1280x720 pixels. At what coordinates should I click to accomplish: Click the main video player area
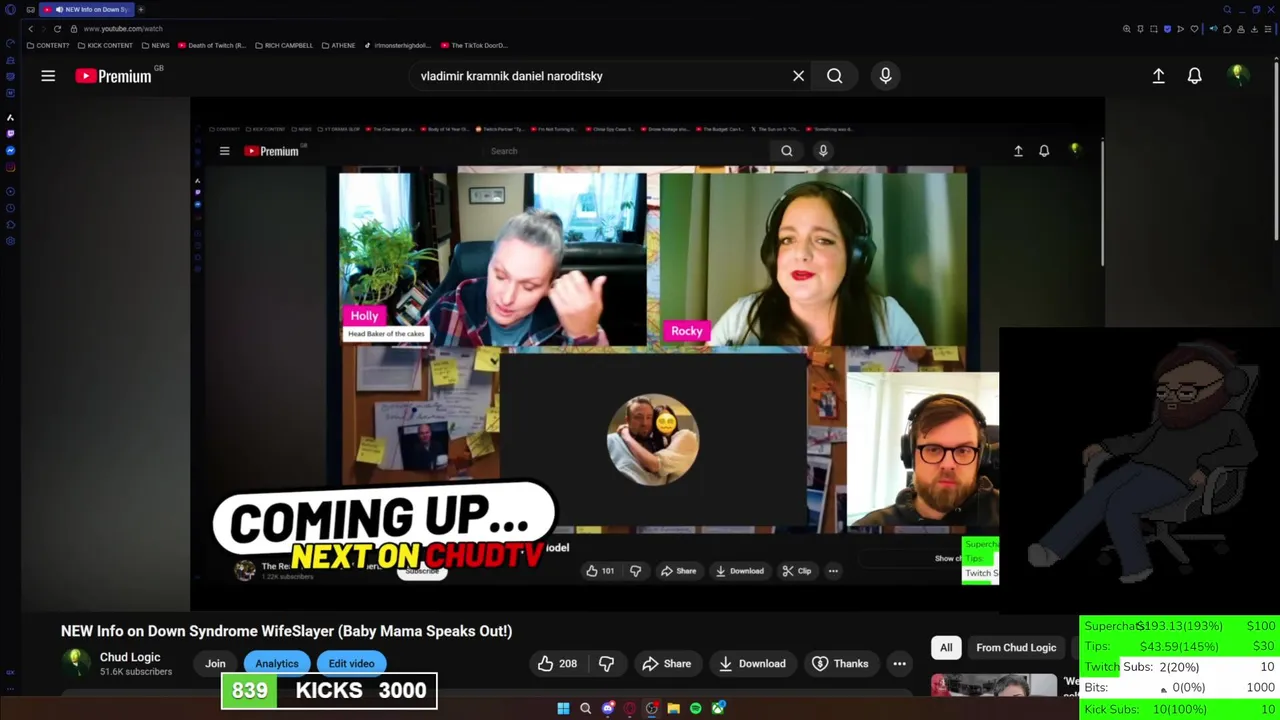coord(647,355)
